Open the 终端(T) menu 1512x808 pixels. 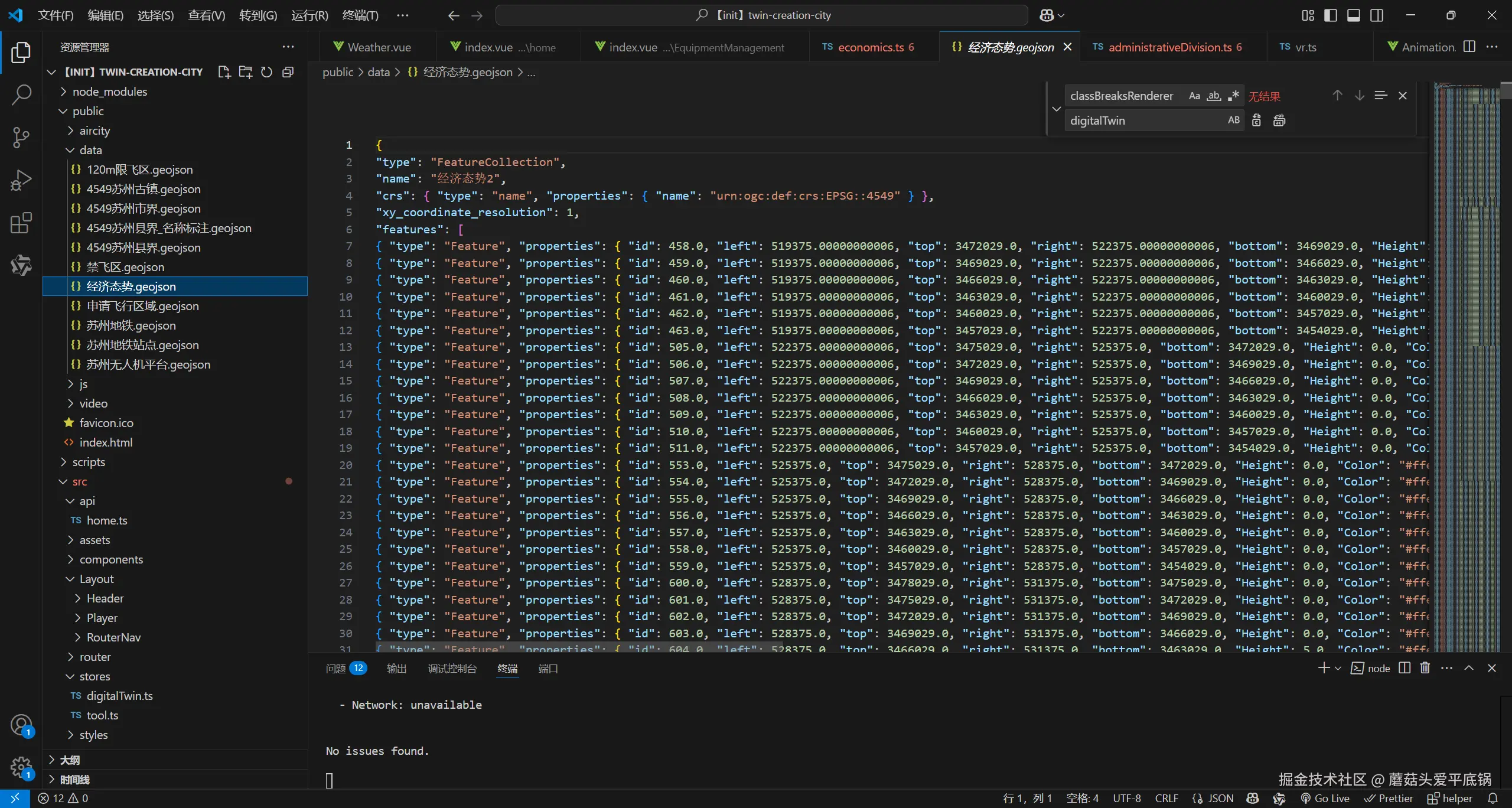pos(360,15)
